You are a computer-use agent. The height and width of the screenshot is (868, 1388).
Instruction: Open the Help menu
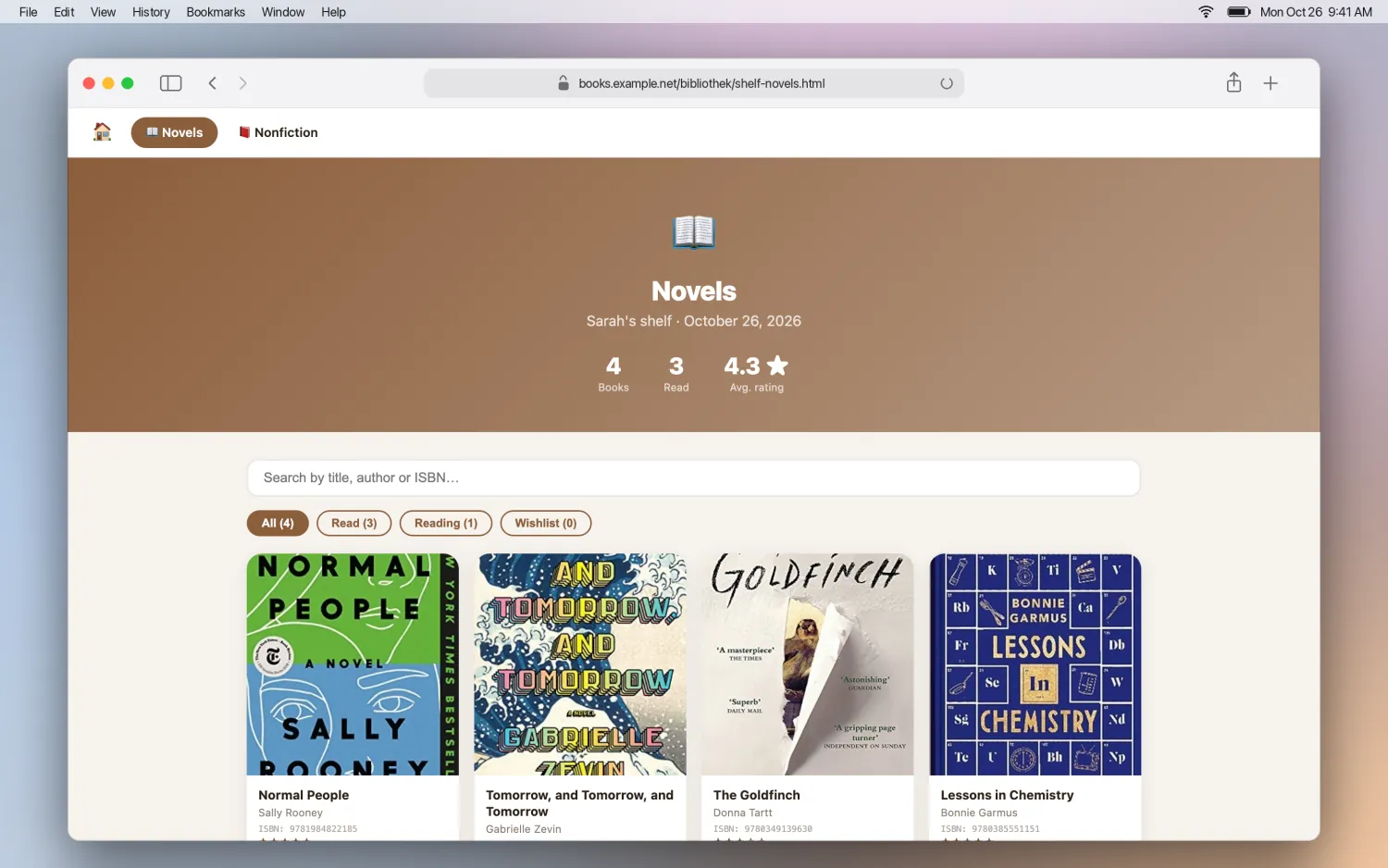pos(333,12)
